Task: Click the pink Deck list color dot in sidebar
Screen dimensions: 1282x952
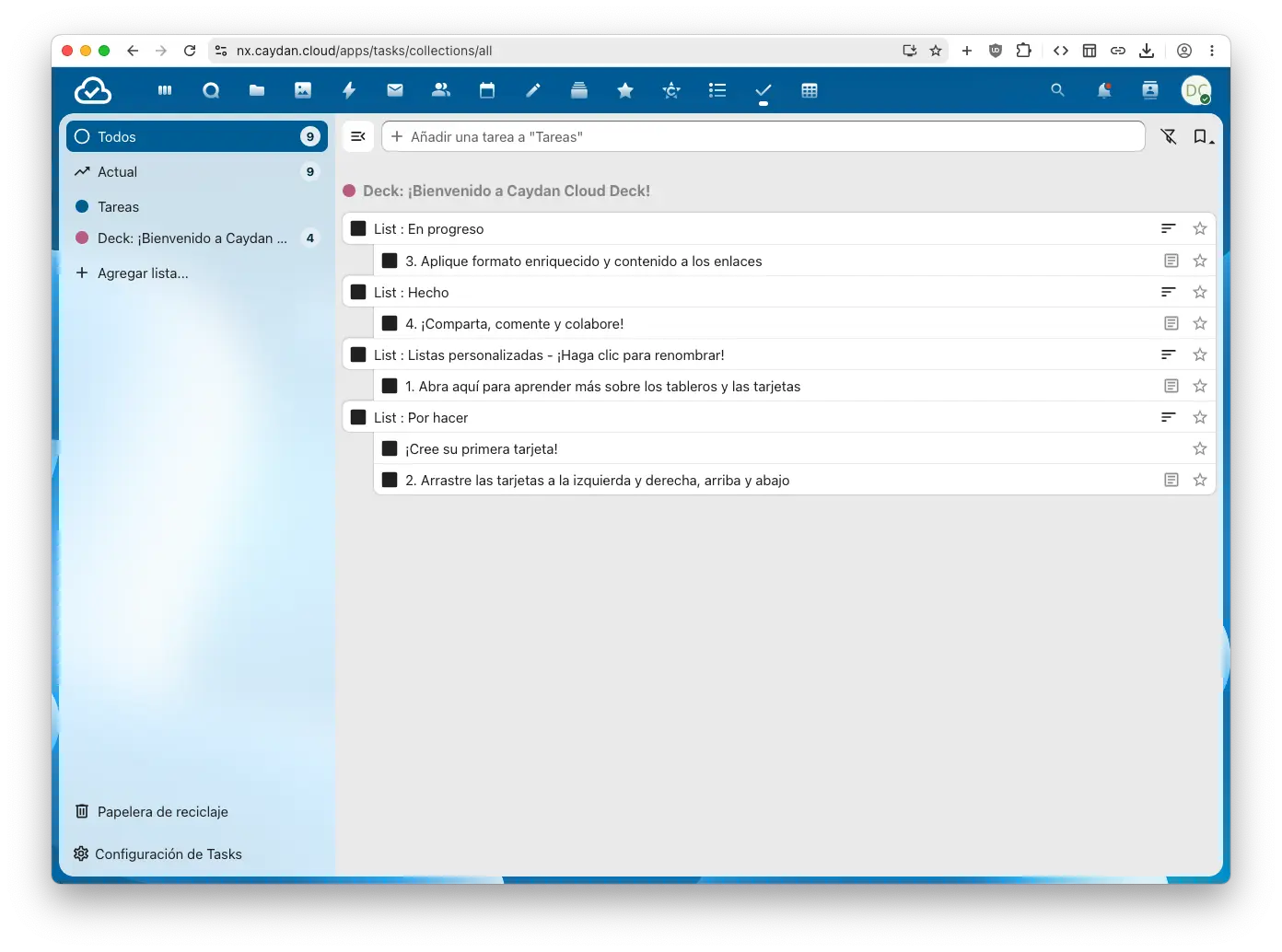Action: point(82,238)
